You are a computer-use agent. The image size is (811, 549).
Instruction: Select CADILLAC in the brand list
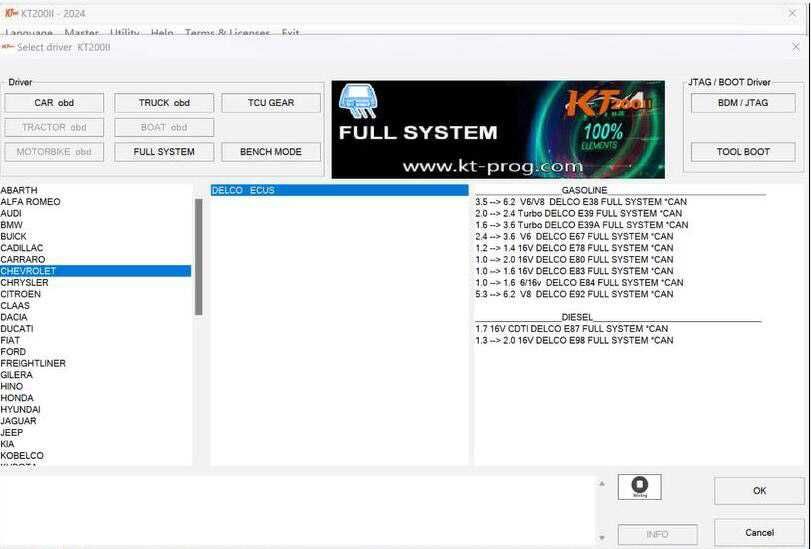pos(96,248)
